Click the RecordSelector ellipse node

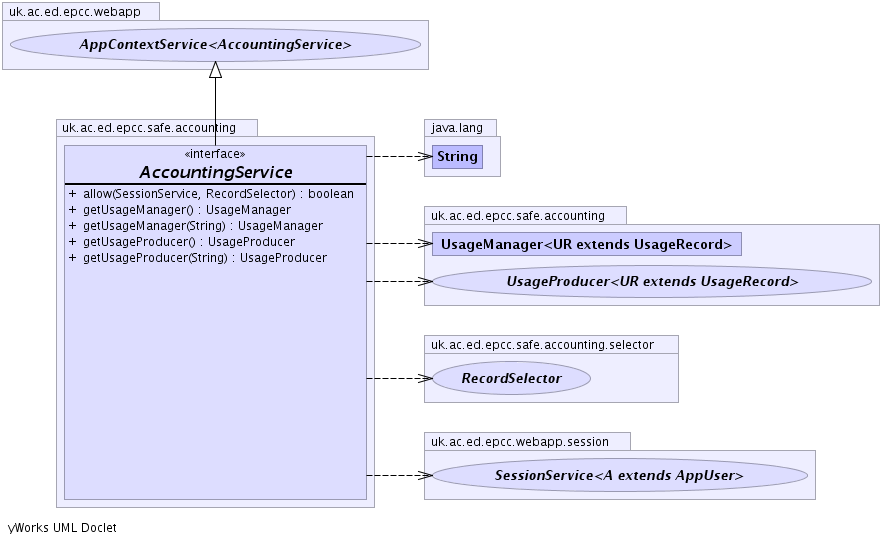[x=511, y=378]
